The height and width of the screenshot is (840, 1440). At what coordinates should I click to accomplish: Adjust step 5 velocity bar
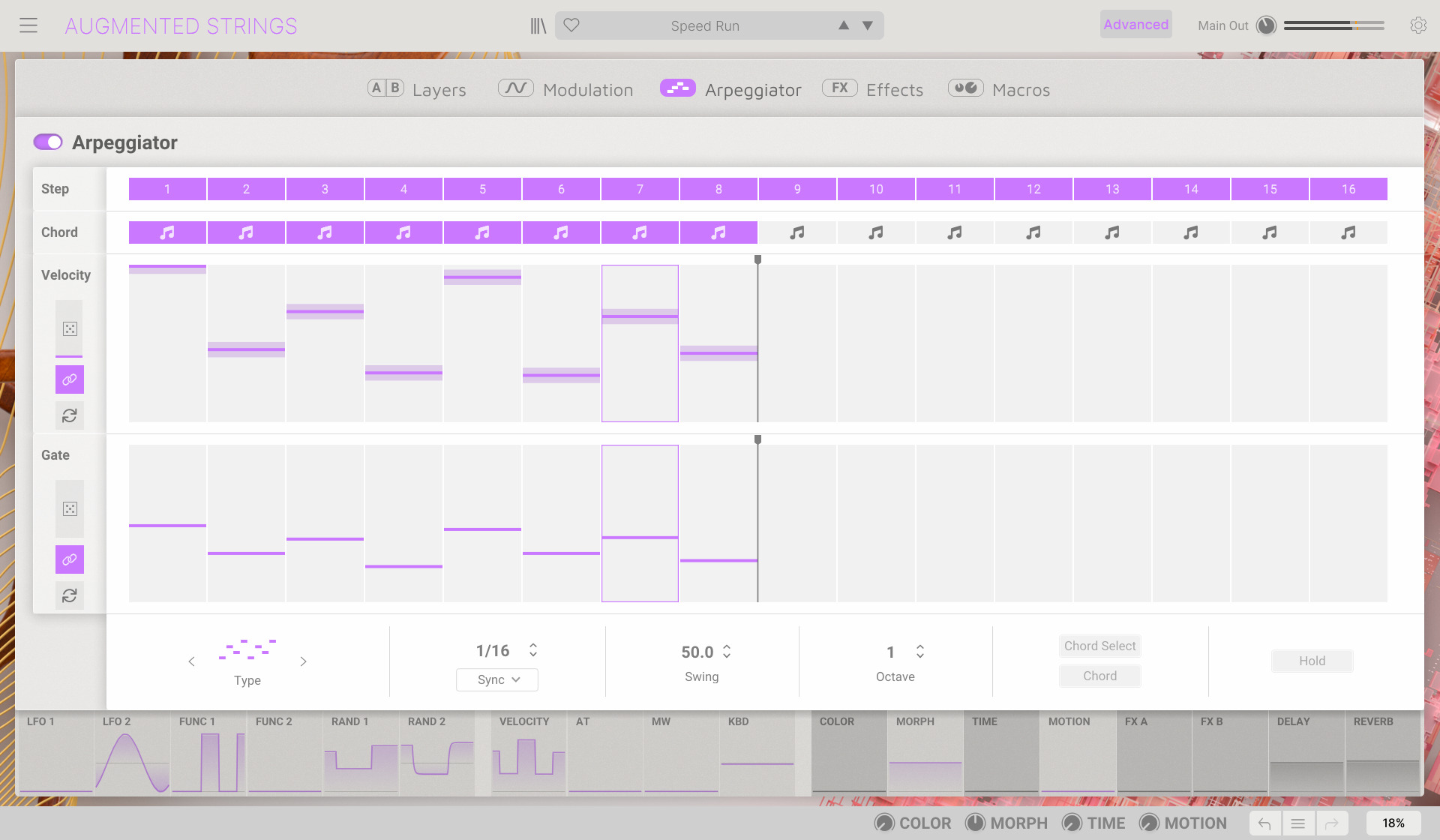tap(482, 277)
